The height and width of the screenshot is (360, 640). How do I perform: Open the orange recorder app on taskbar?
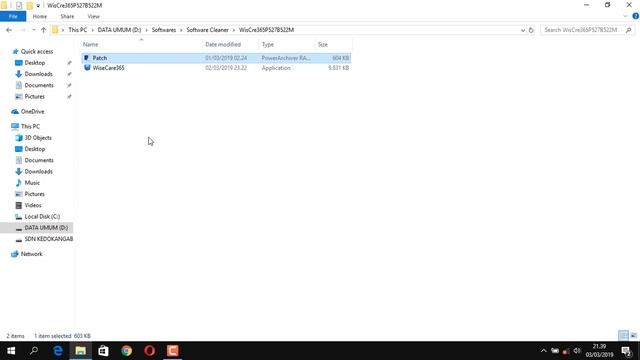[x=173, y=351]
